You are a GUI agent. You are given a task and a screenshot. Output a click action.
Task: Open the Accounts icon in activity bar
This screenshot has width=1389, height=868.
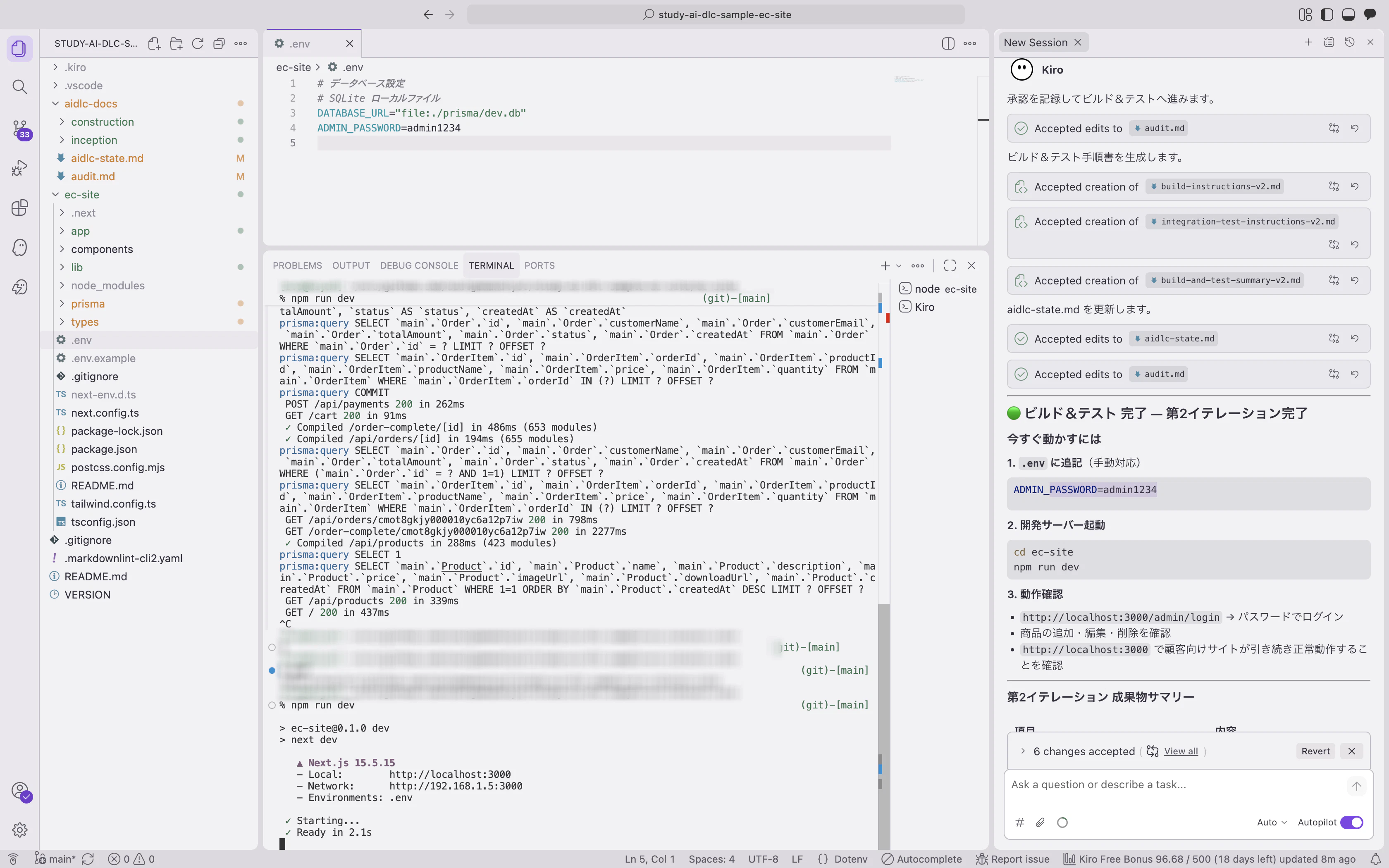[x=19, y=791]
